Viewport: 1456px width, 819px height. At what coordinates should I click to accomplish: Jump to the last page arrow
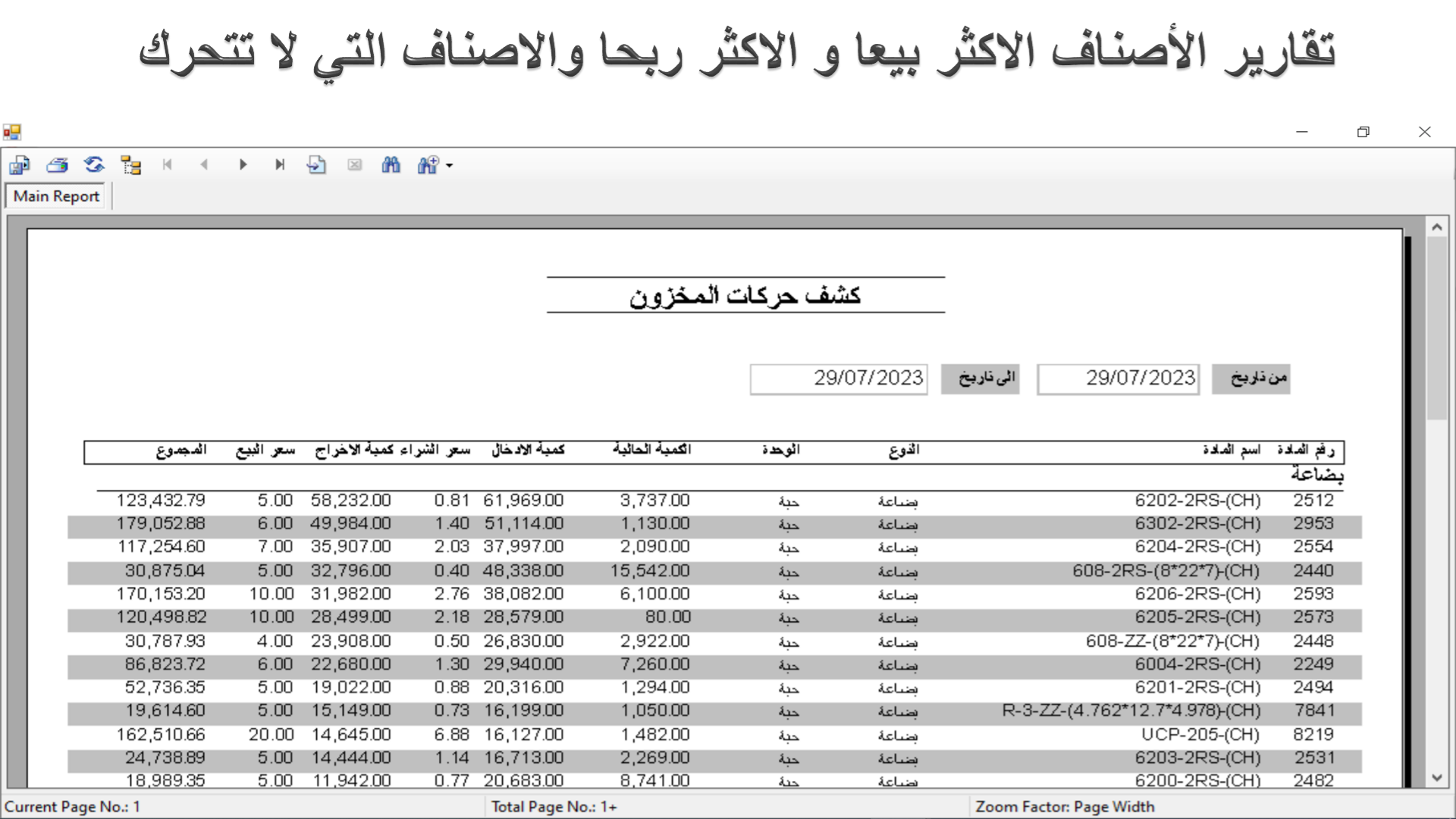pyautogui.click(x=280, y=165)
